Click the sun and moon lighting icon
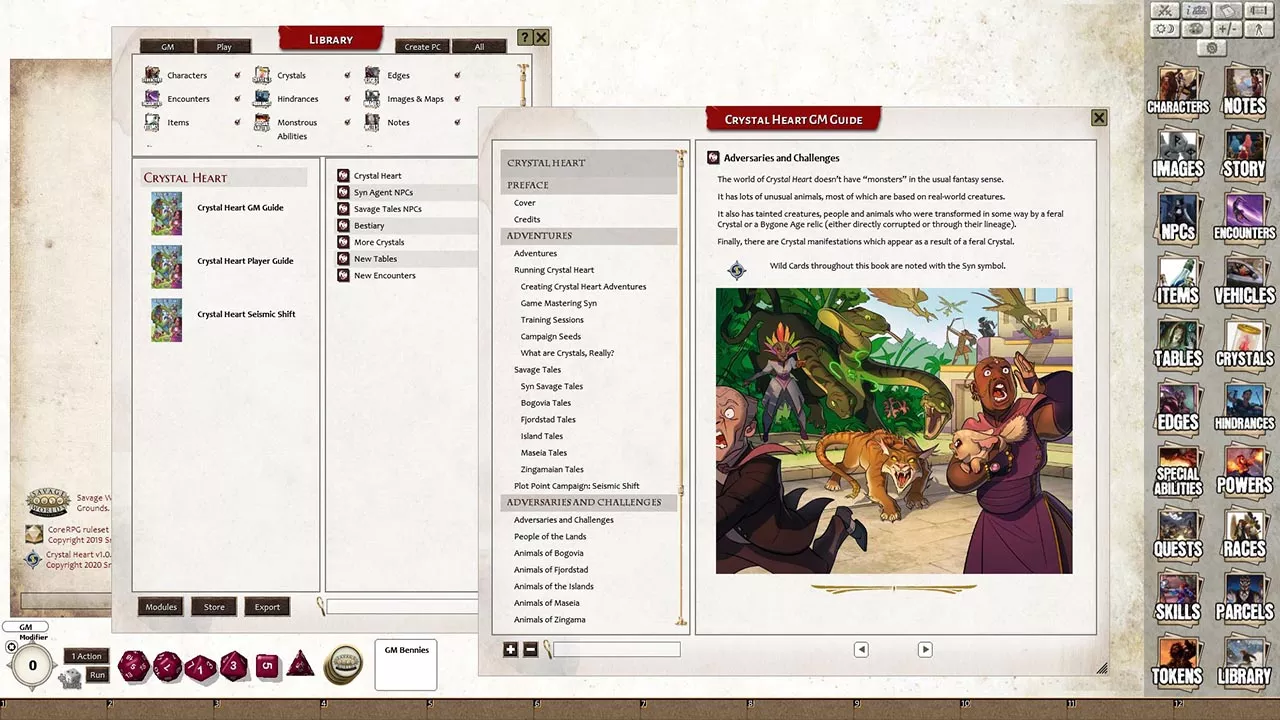 [x=1164, y=29]
